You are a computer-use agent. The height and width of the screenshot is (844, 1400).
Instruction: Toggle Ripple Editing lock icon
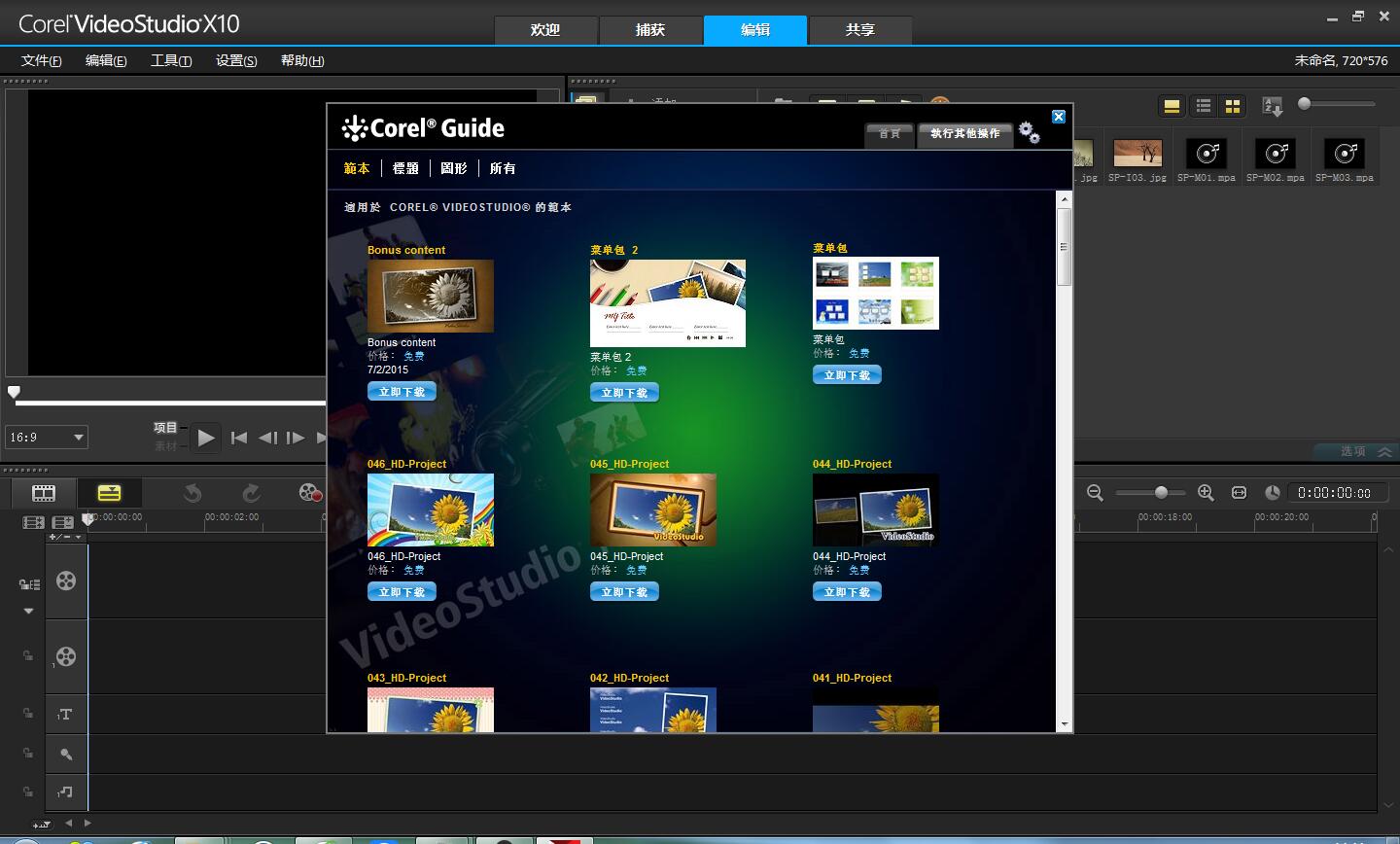(29, 584)
